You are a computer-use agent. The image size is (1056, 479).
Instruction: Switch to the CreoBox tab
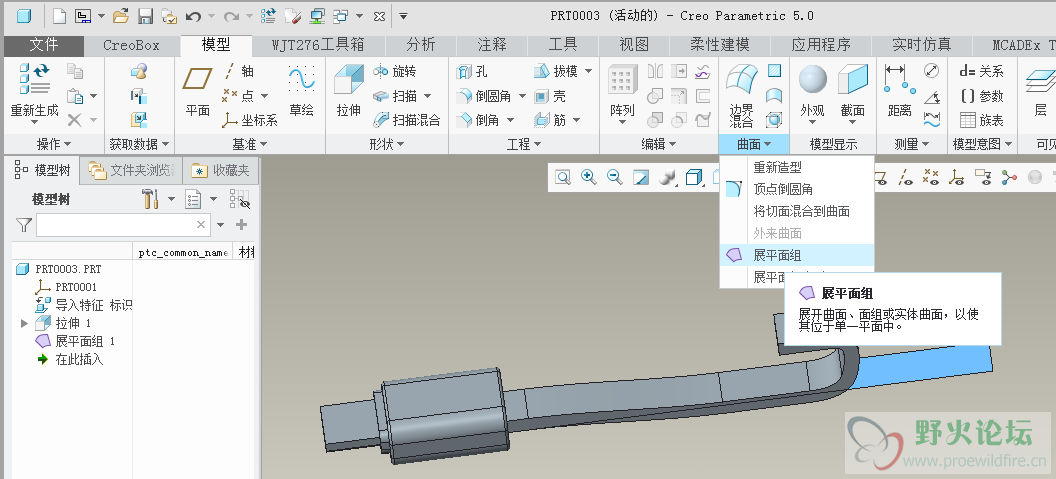tap(131, 46)
